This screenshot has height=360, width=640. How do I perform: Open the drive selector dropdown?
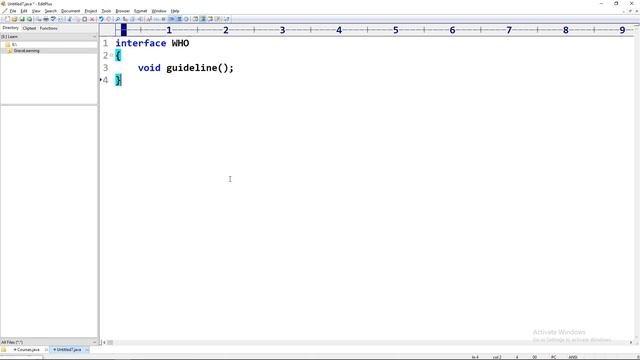click(49, 37)
